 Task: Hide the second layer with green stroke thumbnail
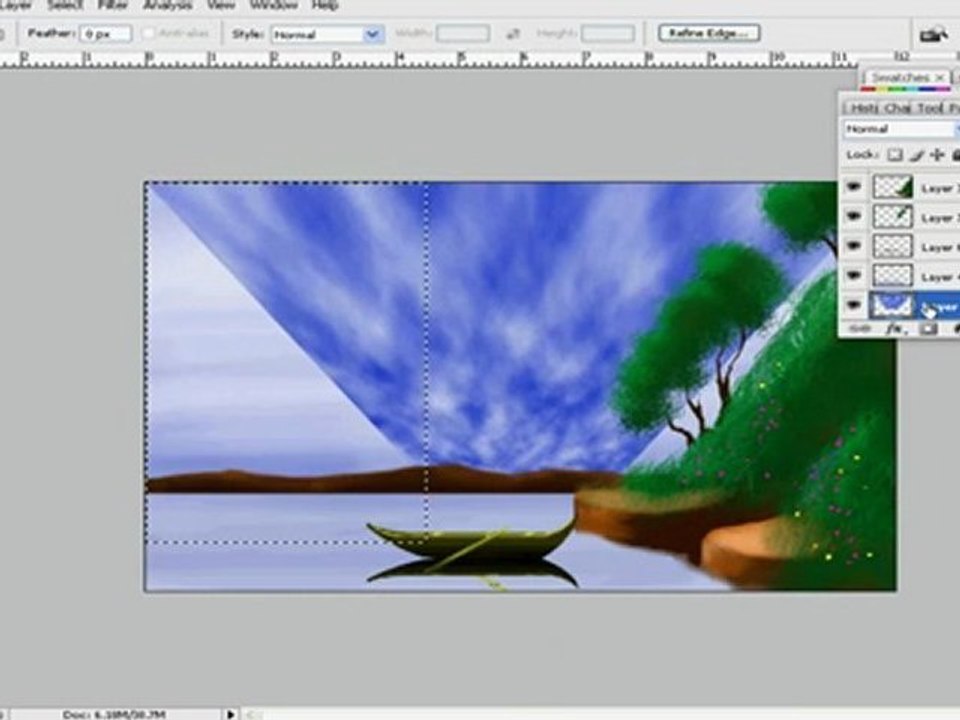(853, 216)
